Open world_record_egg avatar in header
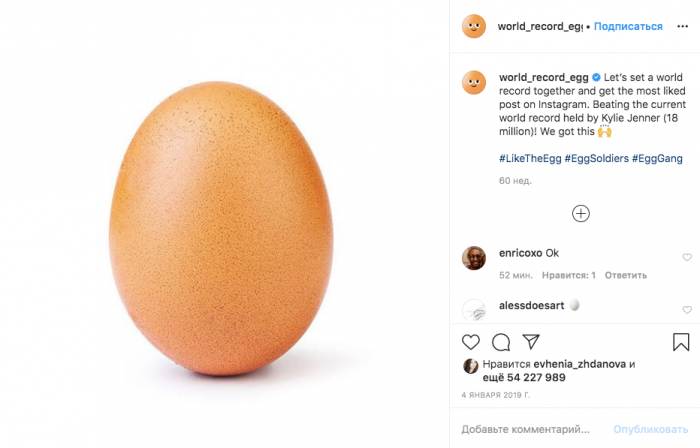The height and width of the screenshot is (448, 700). coord(474,26)
